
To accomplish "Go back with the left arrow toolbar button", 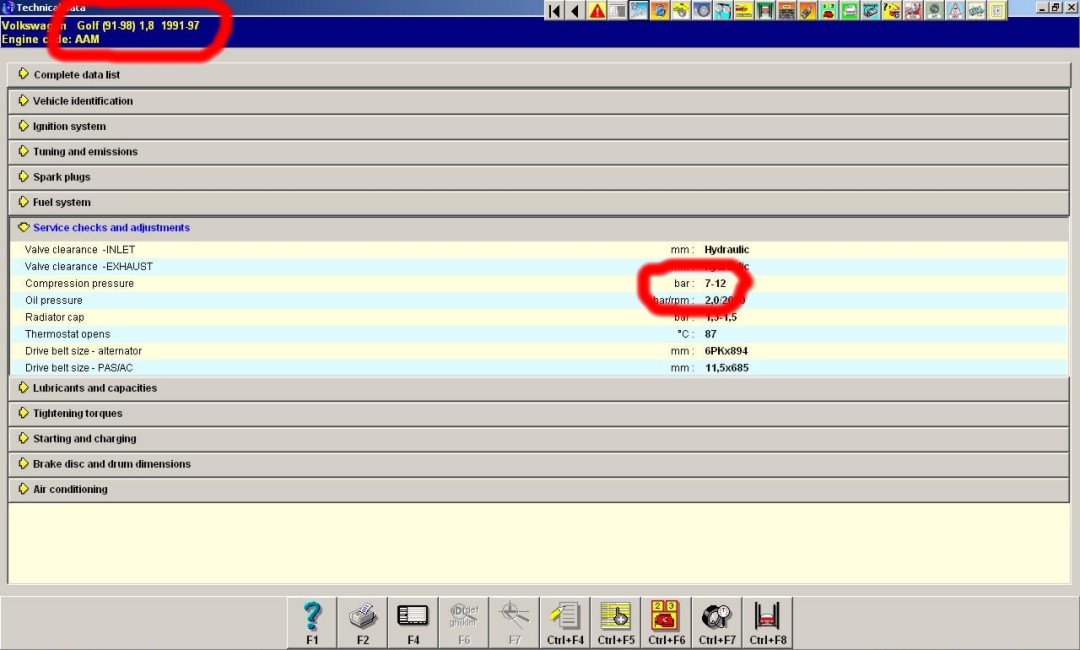I will click(x=575, y=11).
